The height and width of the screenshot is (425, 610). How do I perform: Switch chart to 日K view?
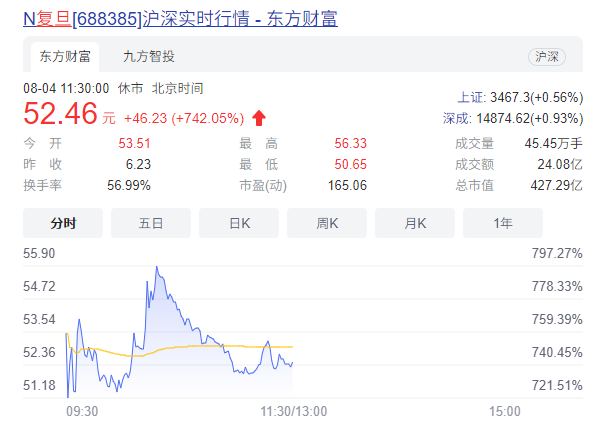pyautogui.click(x=239, y=223)
